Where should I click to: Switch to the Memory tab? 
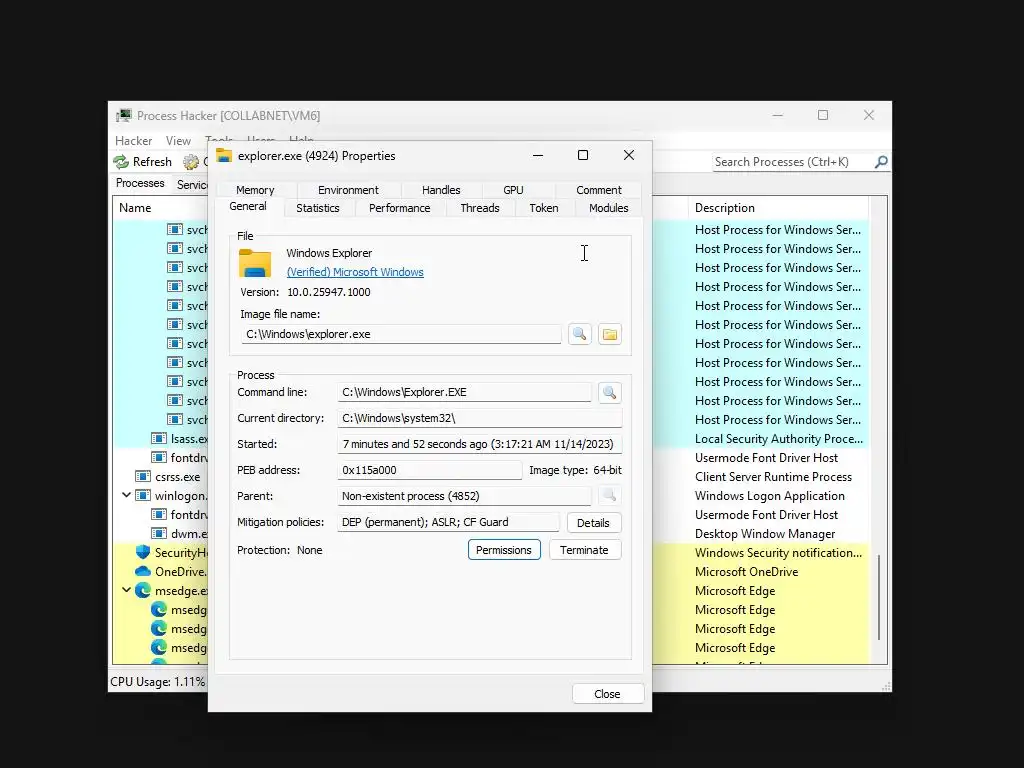tap(255, 190)
